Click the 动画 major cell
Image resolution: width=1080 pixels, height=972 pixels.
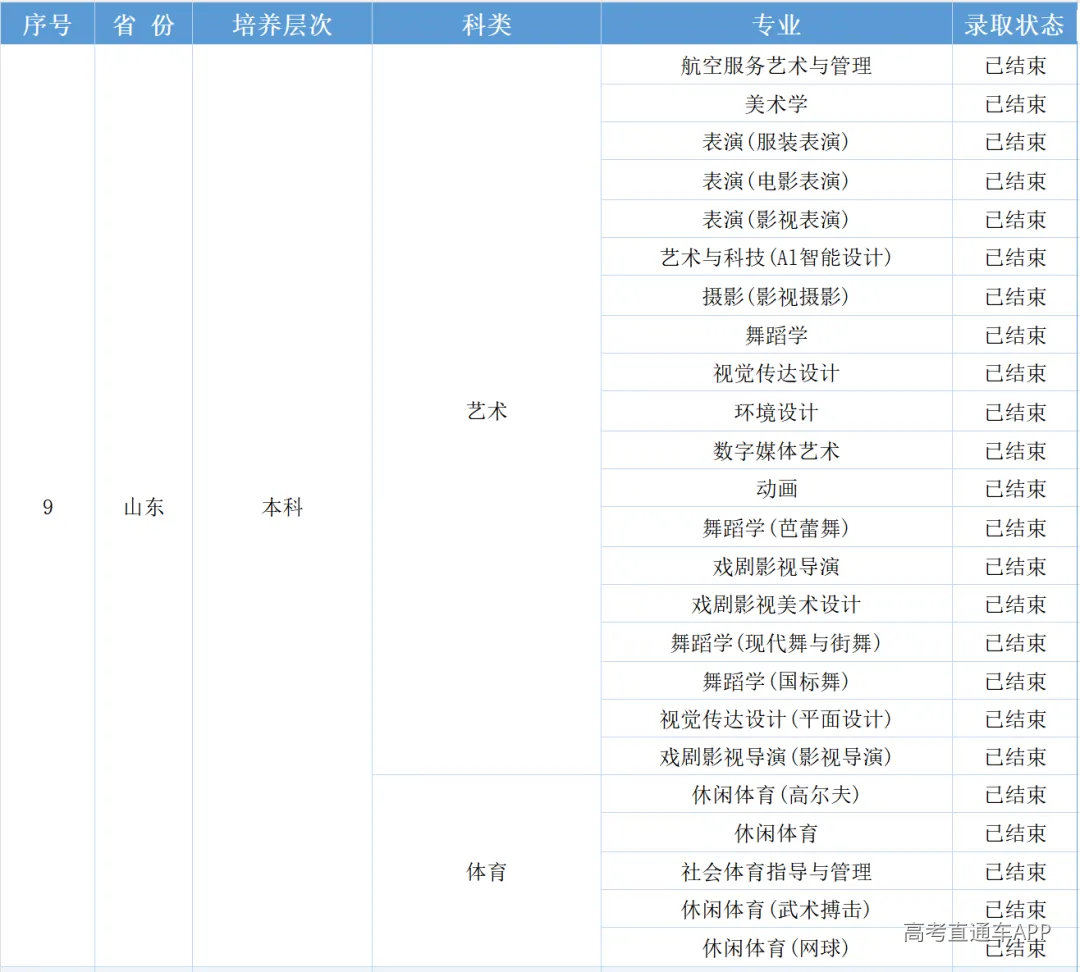(x=776, y=489)
